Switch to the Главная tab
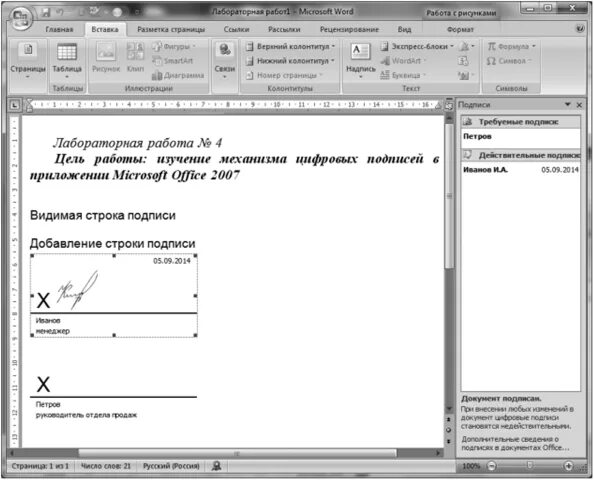Viewport: 594px width, 480px height. tap(59, 30)
